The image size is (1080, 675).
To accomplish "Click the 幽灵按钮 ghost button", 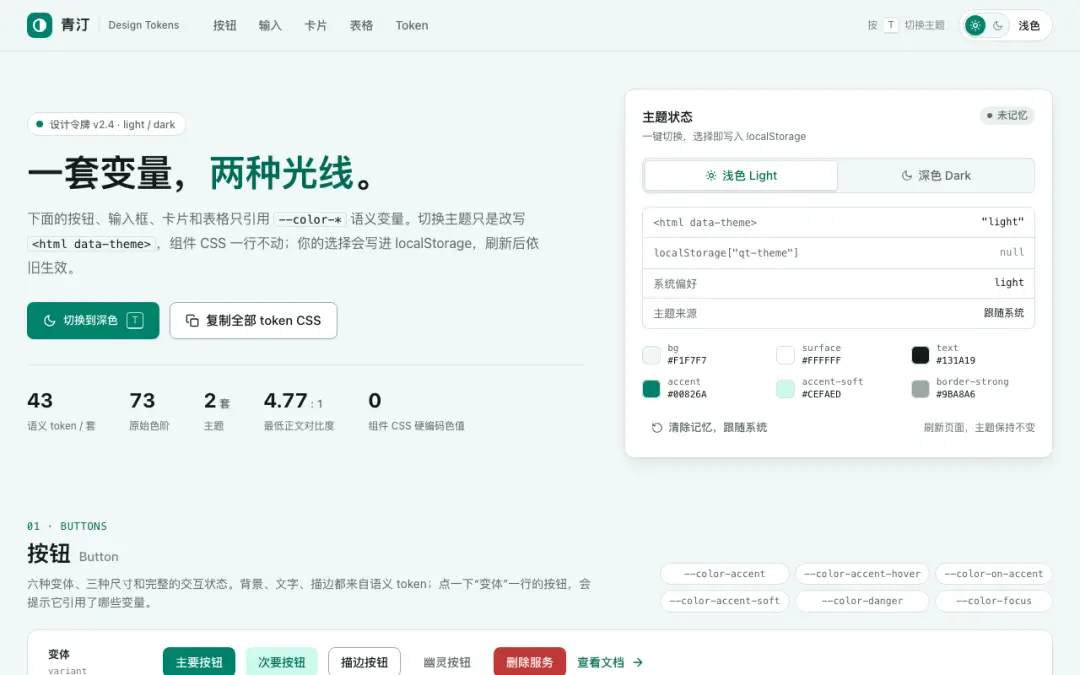I will point(447,662).
